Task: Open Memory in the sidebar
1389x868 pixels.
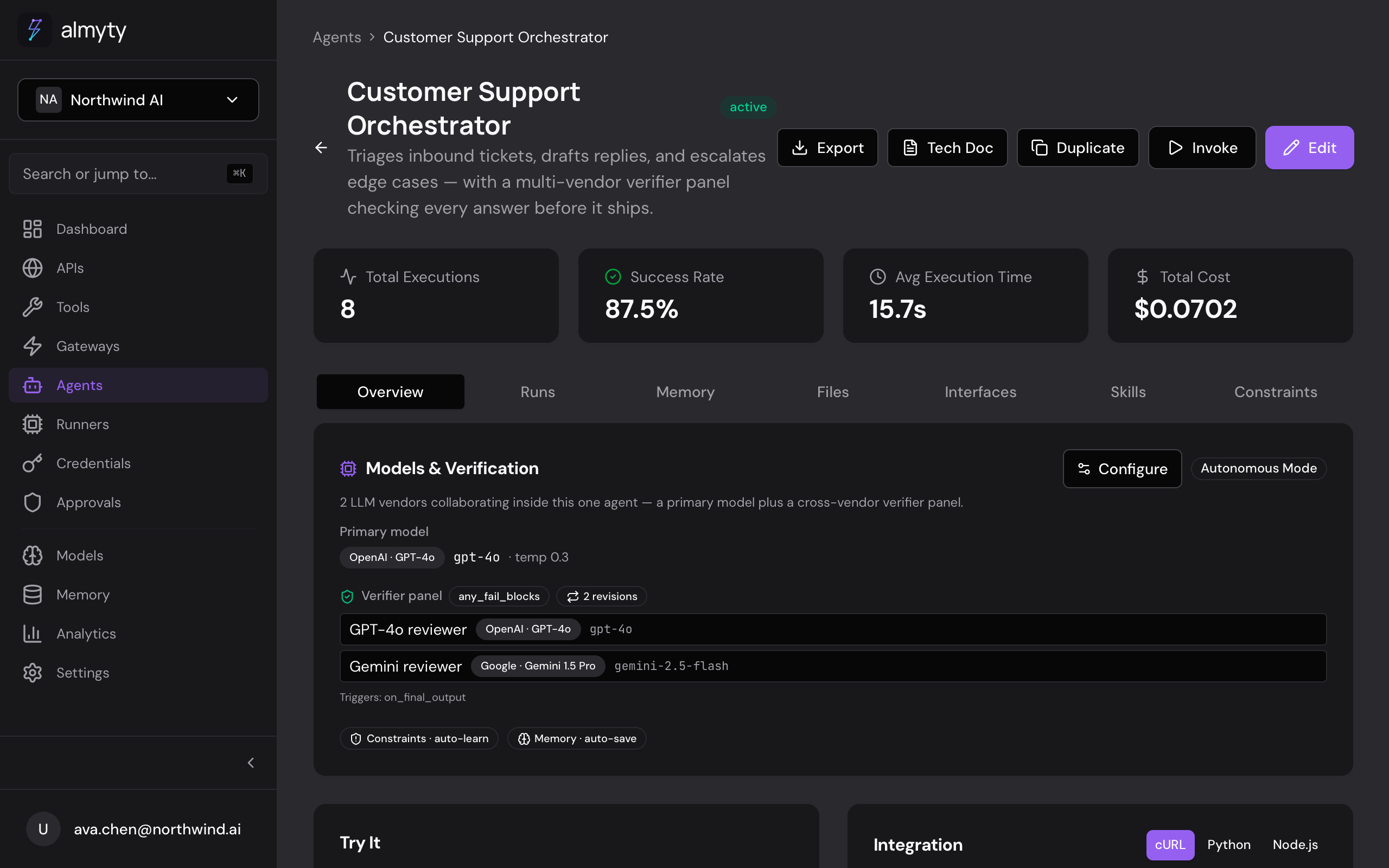Action: click(138, 595)
